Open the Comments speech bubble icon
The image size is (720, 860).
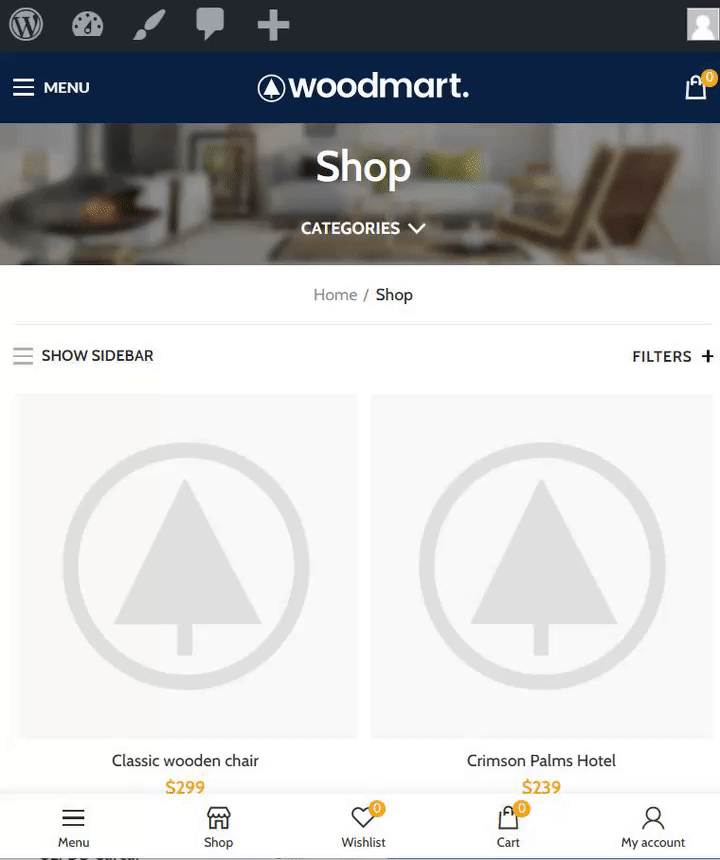point(210,24)
